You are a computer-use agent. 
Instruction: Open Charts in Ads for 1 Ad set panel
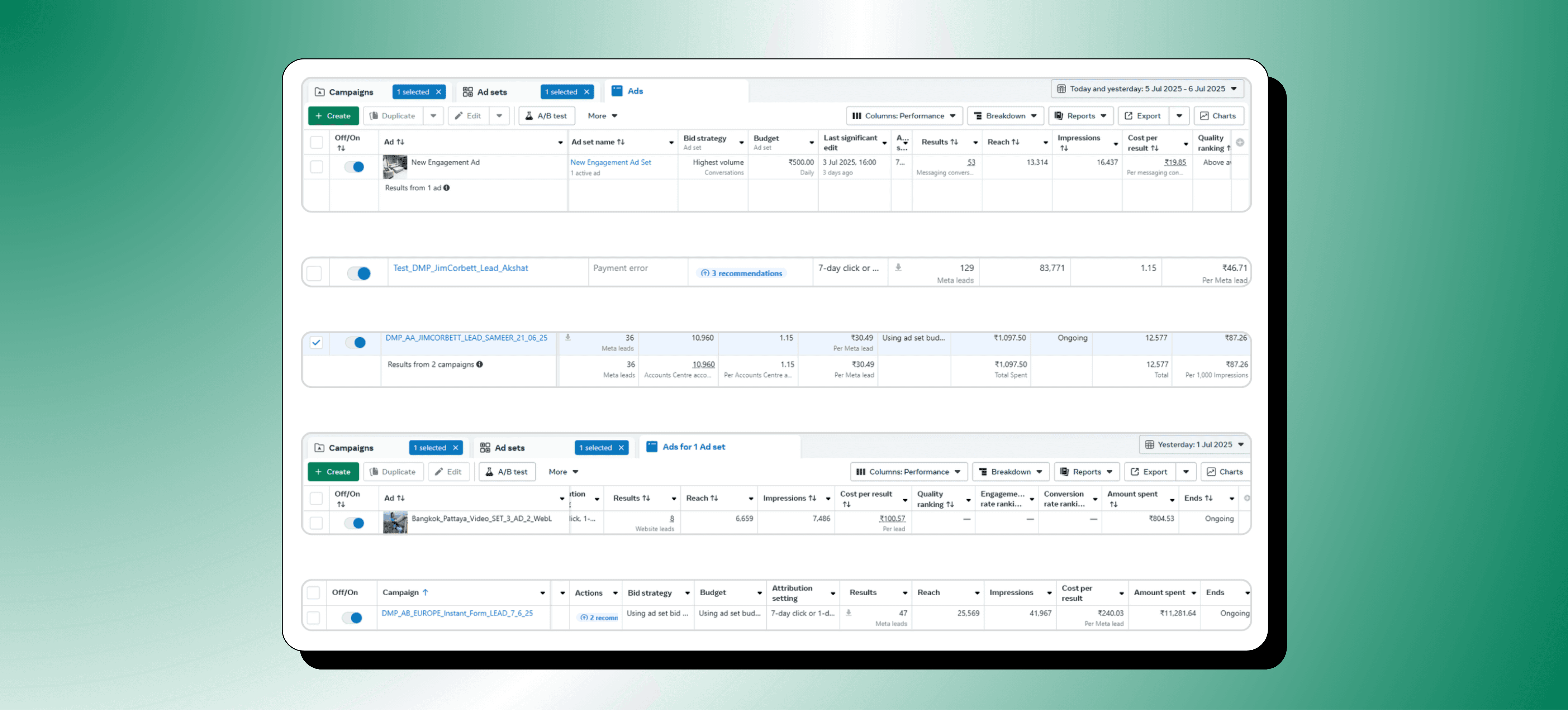[1225, 472]
